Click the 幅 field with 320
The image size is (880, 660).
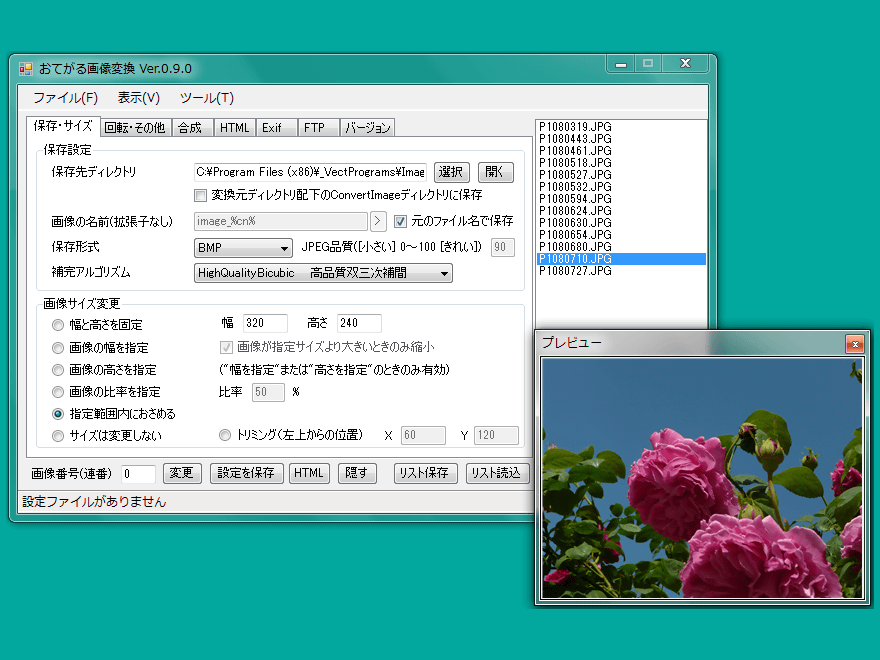pyautogui.click(x=265, y=323)
